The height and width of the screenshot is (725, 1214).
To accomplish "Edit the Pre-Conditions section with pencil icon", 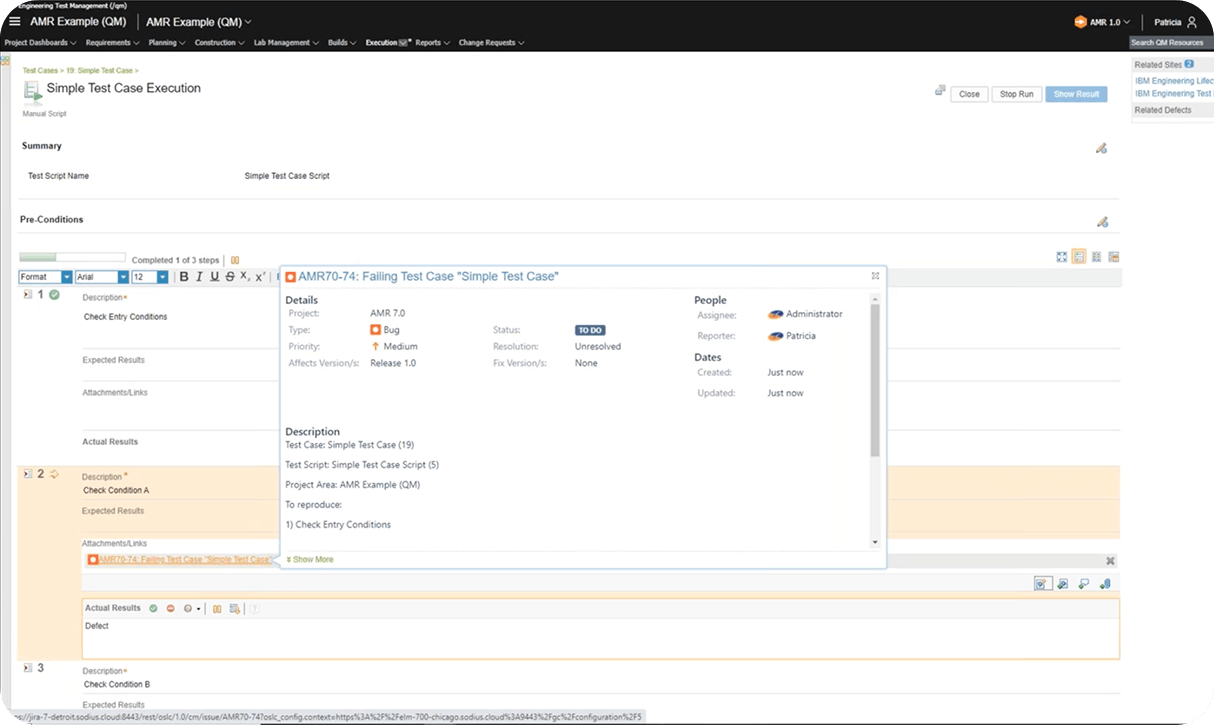I will [1102, 222].
